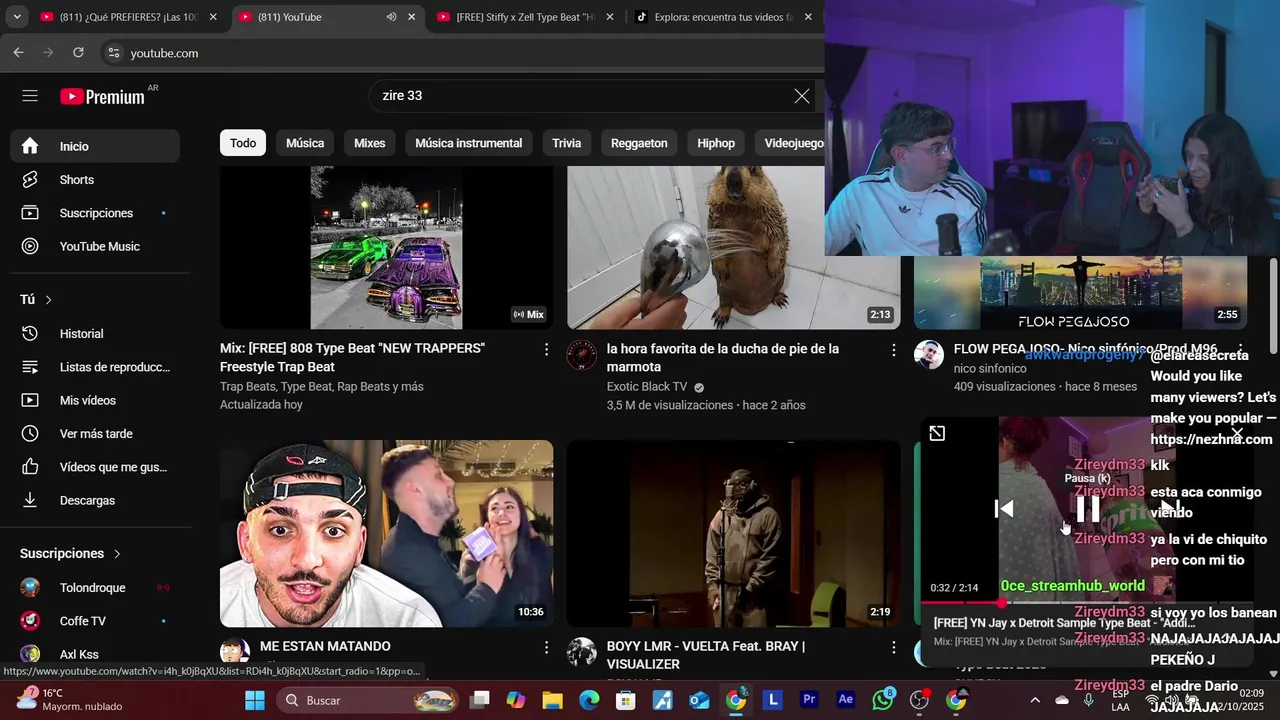Clear the search box with the X

point(802,96)
